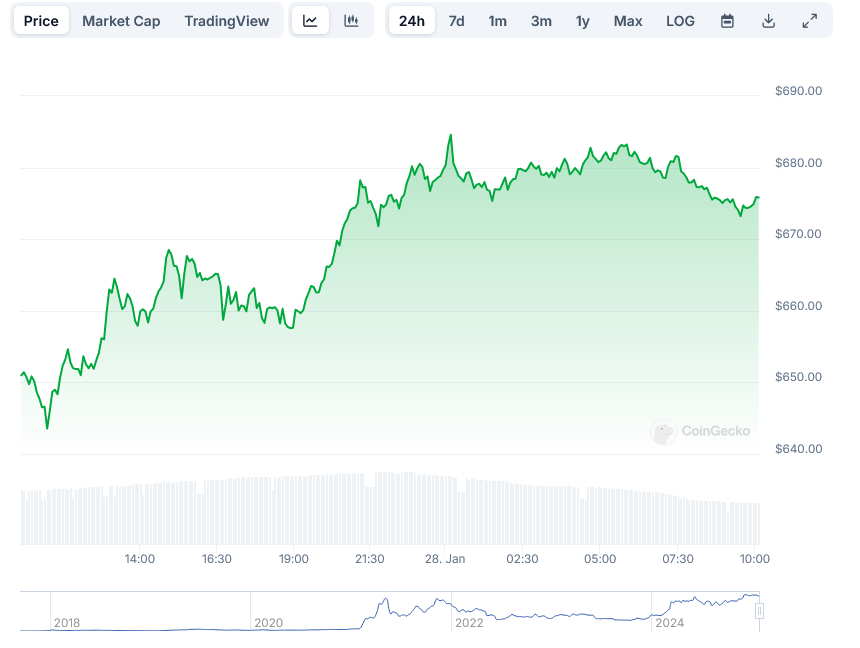Click the CoinGecko watermark logo

pyautogui.click(x=701, y=431)
